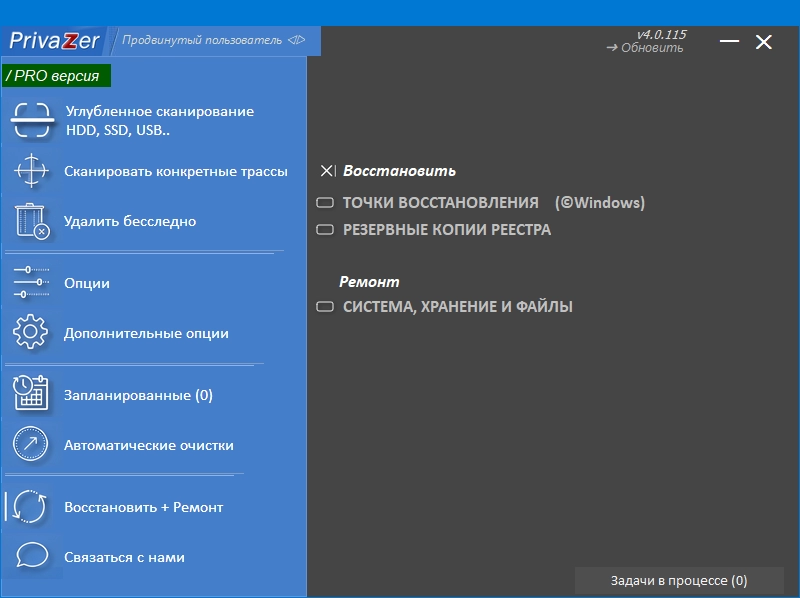The width and height of the screenshot is (800, 598).
Task: Open Задачи в процессе (0)
Action: point(679,581)
